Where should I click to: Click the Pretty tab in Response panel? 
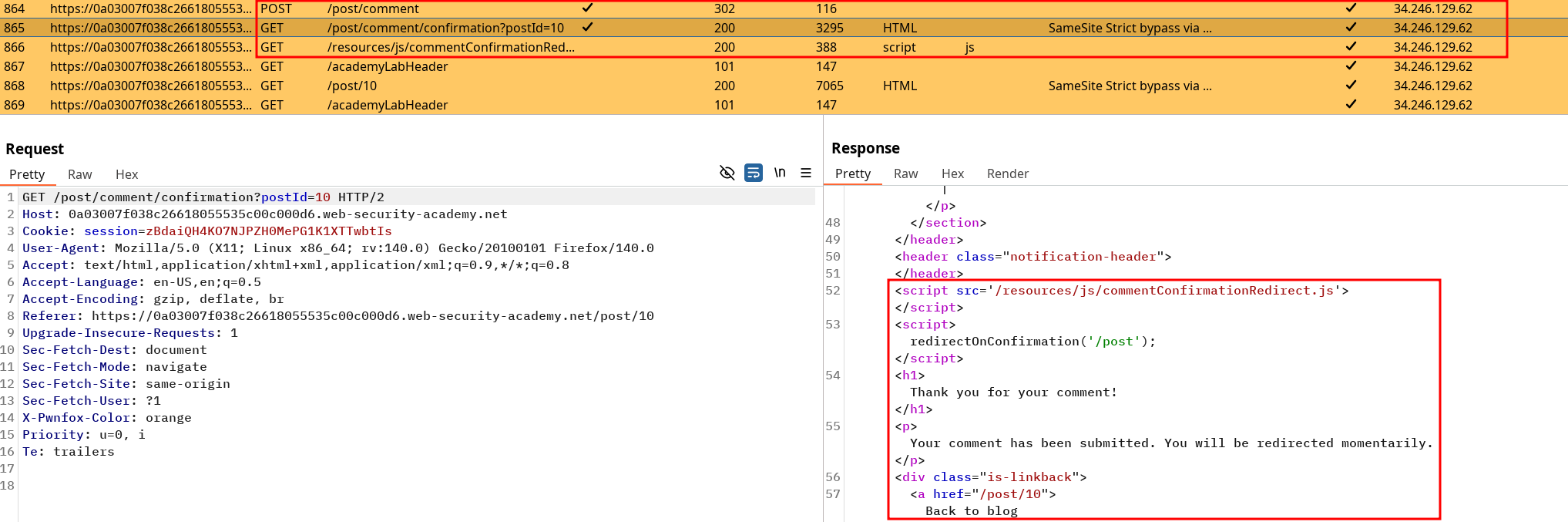point(852,174)
